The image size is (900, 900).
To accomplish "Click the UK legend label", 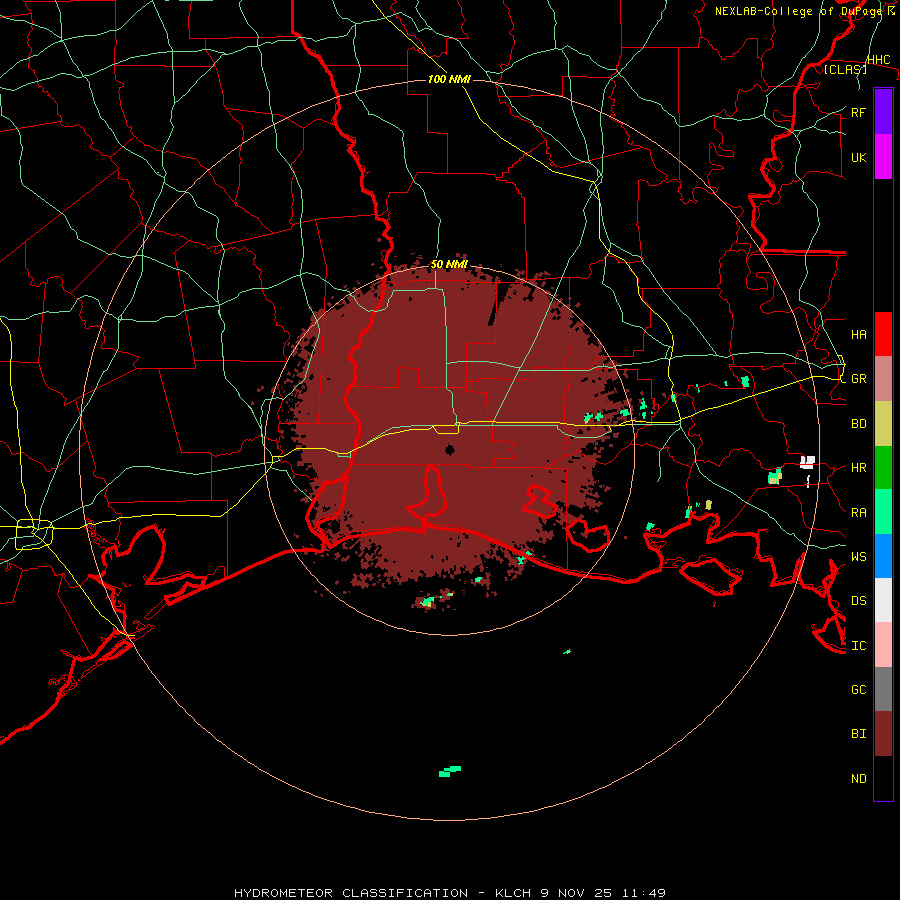I will [x=858, y=157].
